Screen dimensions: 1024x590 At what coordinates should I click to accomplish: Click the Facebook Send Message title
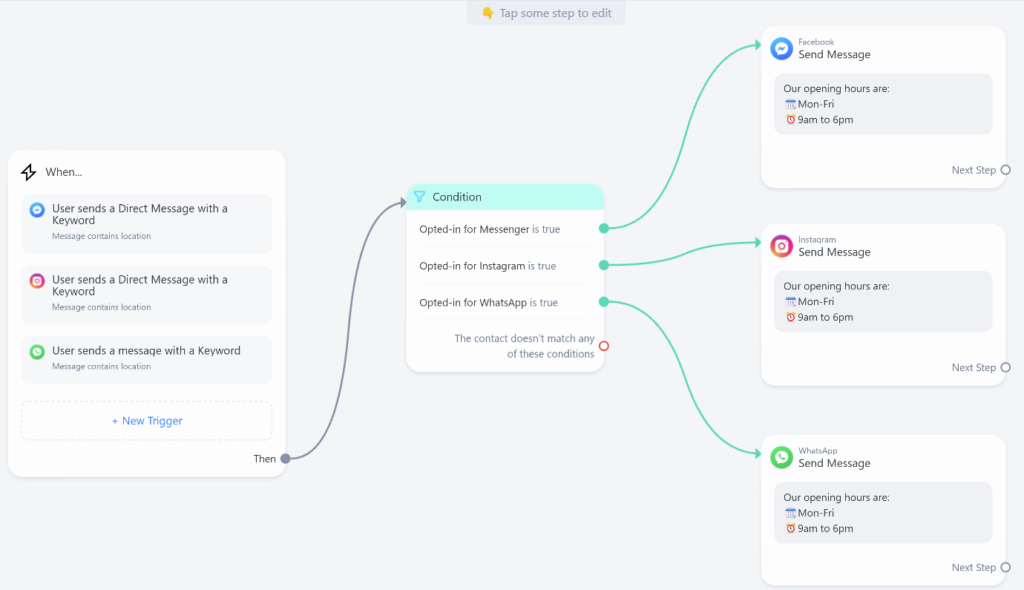pos(834,54)
